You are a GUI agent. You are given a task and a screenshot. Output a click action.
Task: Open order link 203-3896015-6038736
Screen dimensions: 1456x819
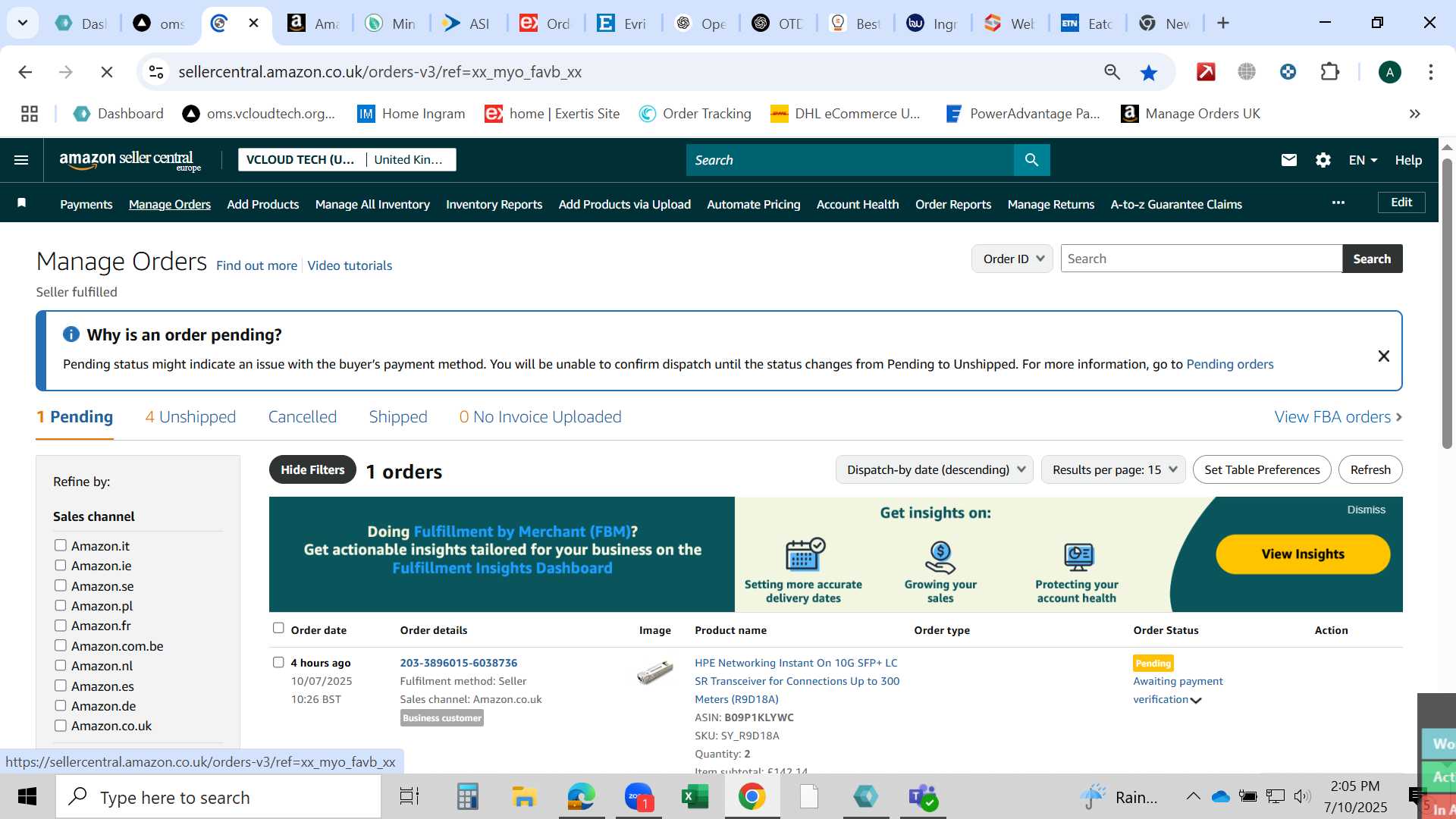click(459, 662)
